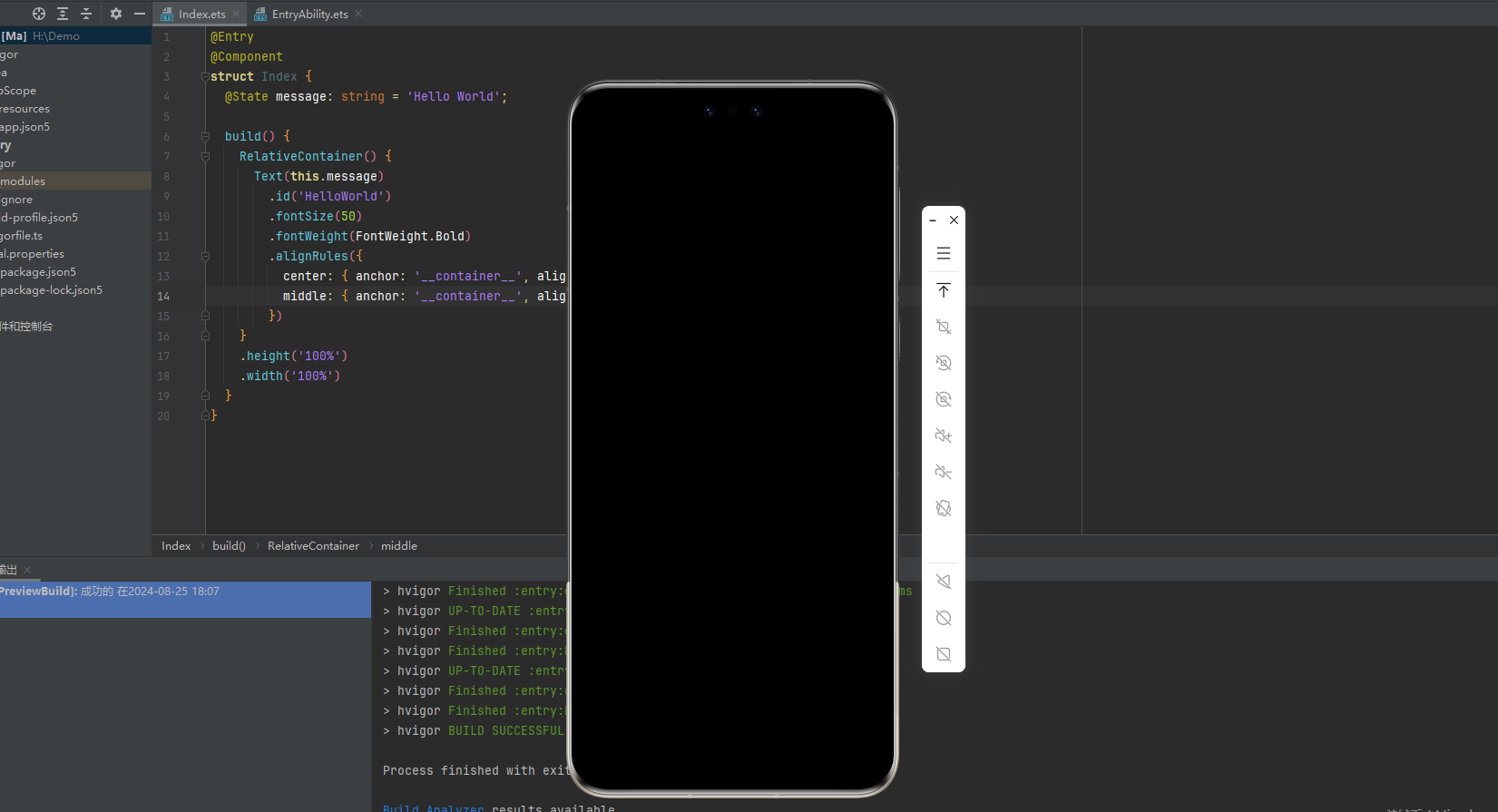
Task: Click fold end marker at line 19
Action: click(x=205, y=396)
